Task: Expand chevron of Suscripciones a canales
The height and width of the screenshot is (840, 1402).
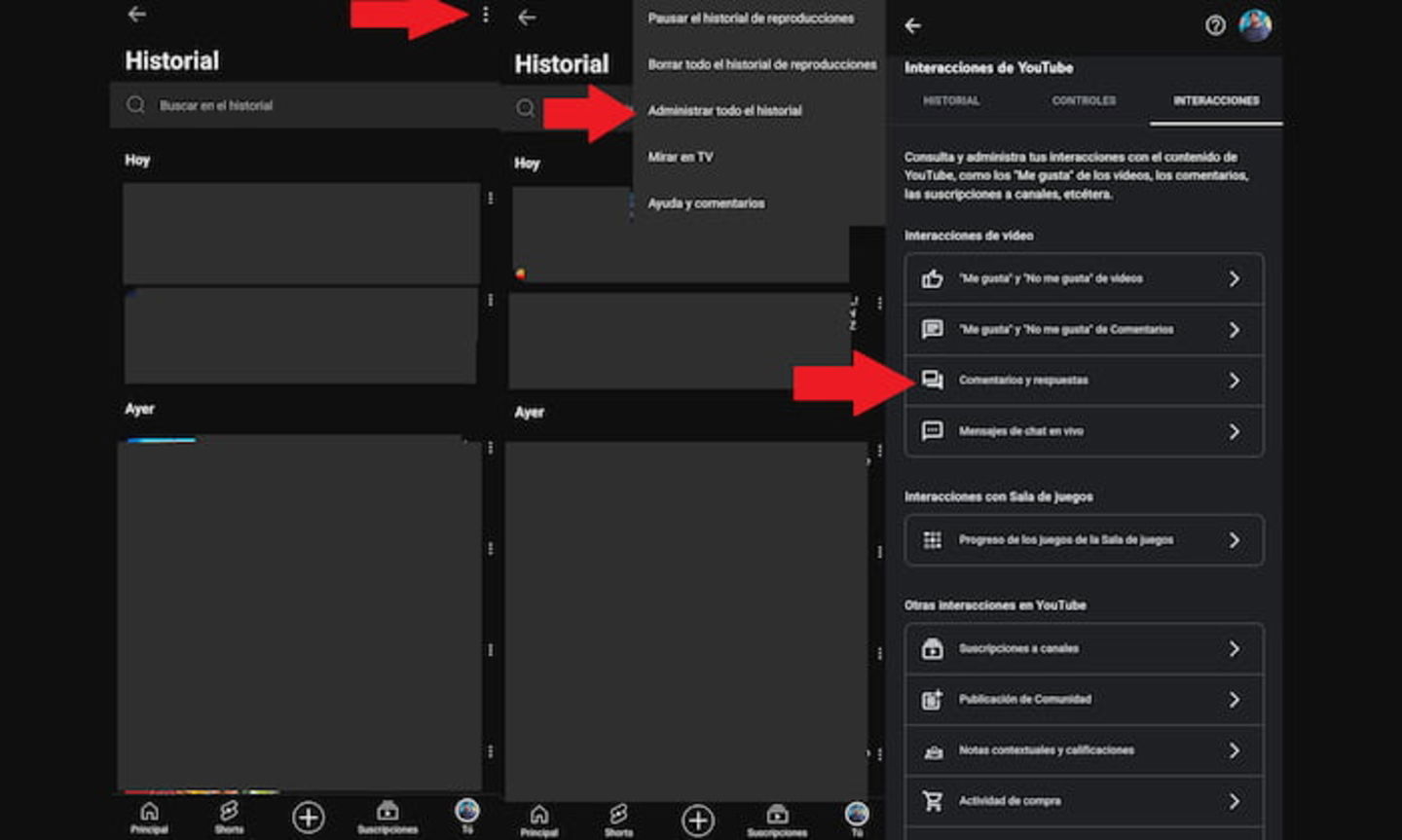Action: coord(1234,648)
